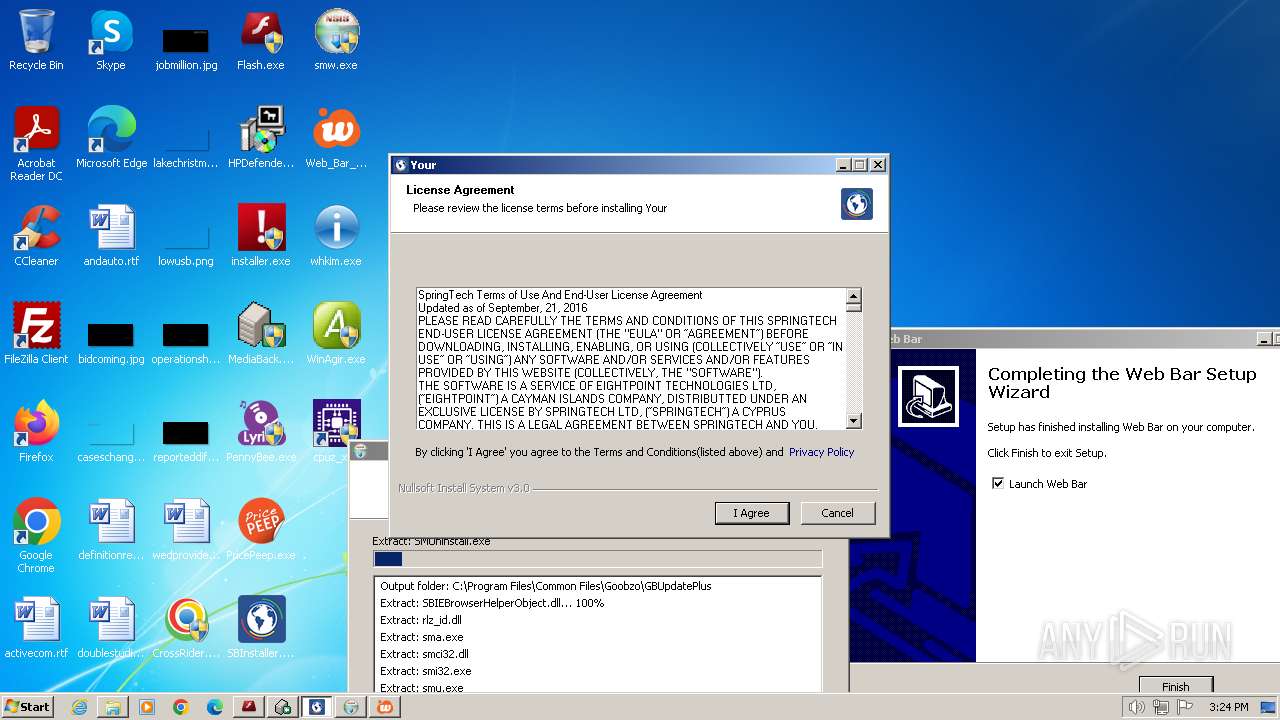This screenshot has height=720, width=1280.
Task: Click Finish in the Web Bar Setup wizard
Action: [1175, 686]
